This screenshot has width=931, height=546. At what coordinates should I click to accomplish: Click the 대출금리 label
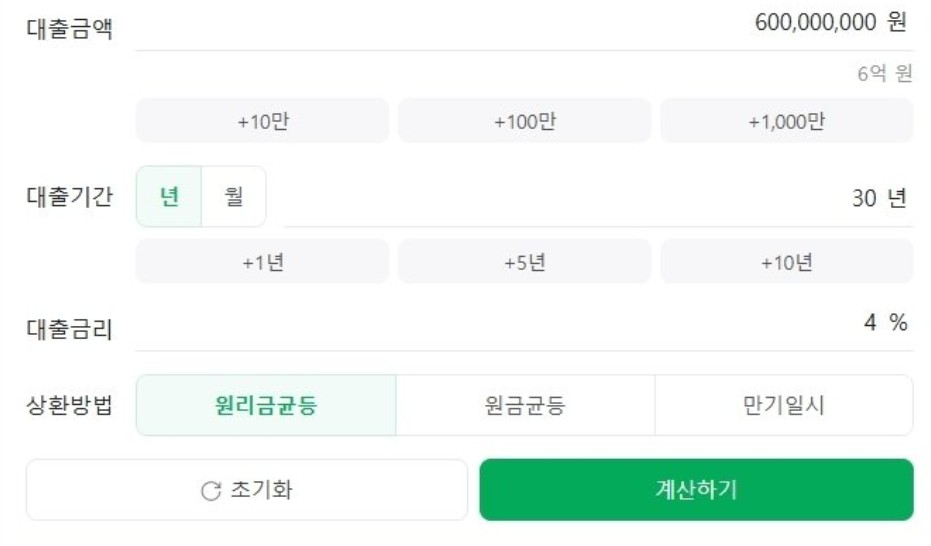(69, 329)
